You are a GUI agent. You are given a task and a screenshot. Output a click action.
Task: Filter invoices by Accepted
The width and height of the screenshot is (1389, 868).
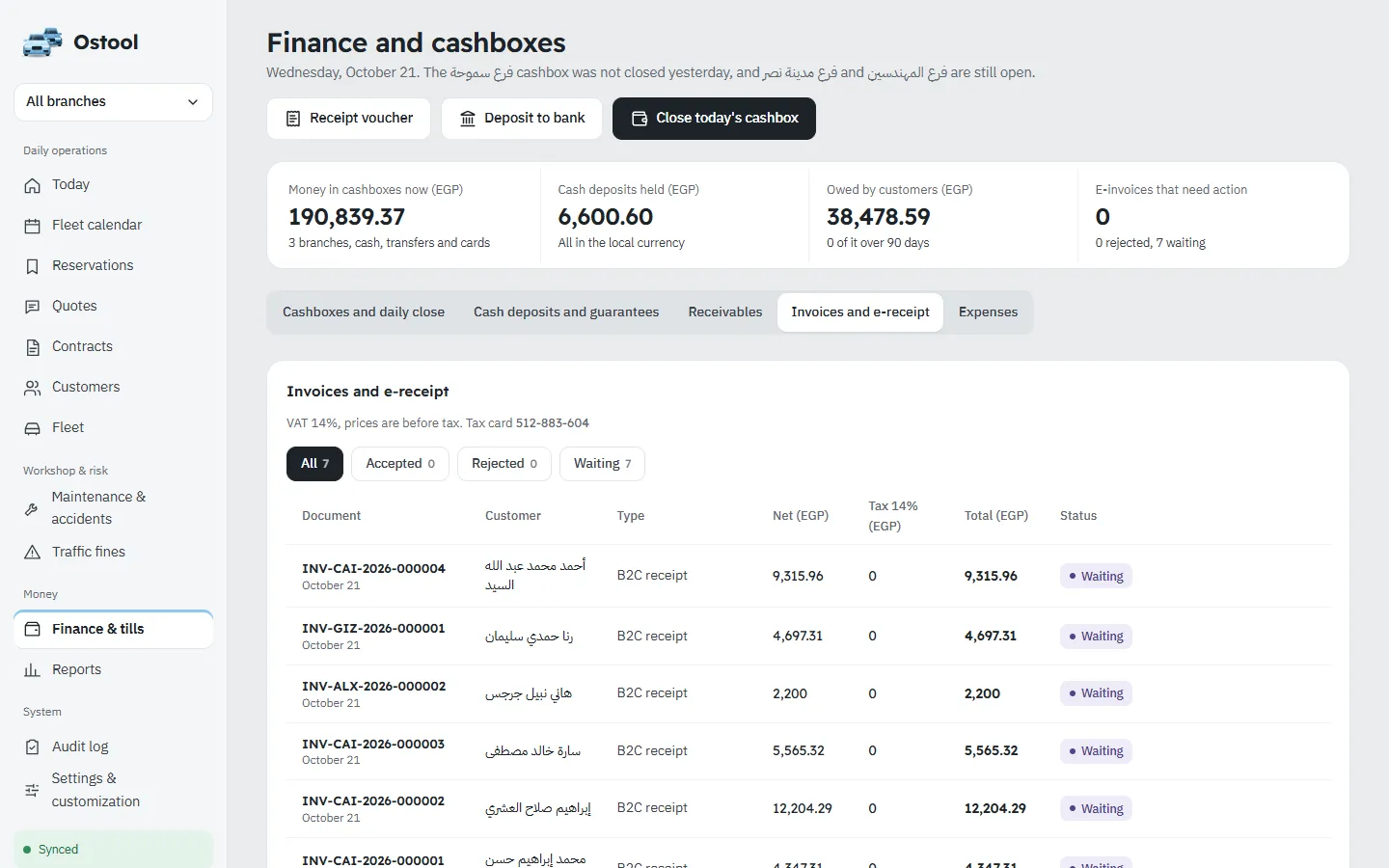click(x=400, y=464)
